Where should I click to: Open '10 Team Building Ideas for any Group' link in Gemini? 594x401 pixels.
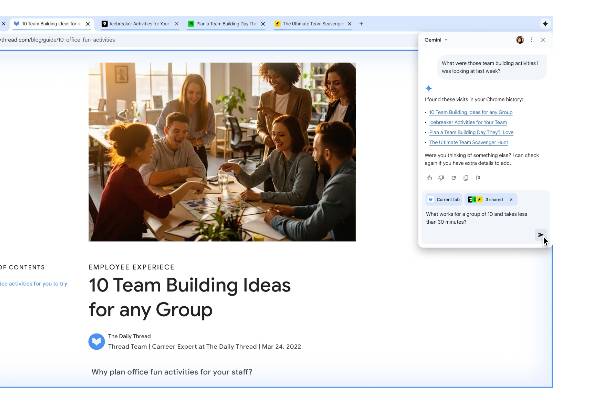[x=471, y=112]
